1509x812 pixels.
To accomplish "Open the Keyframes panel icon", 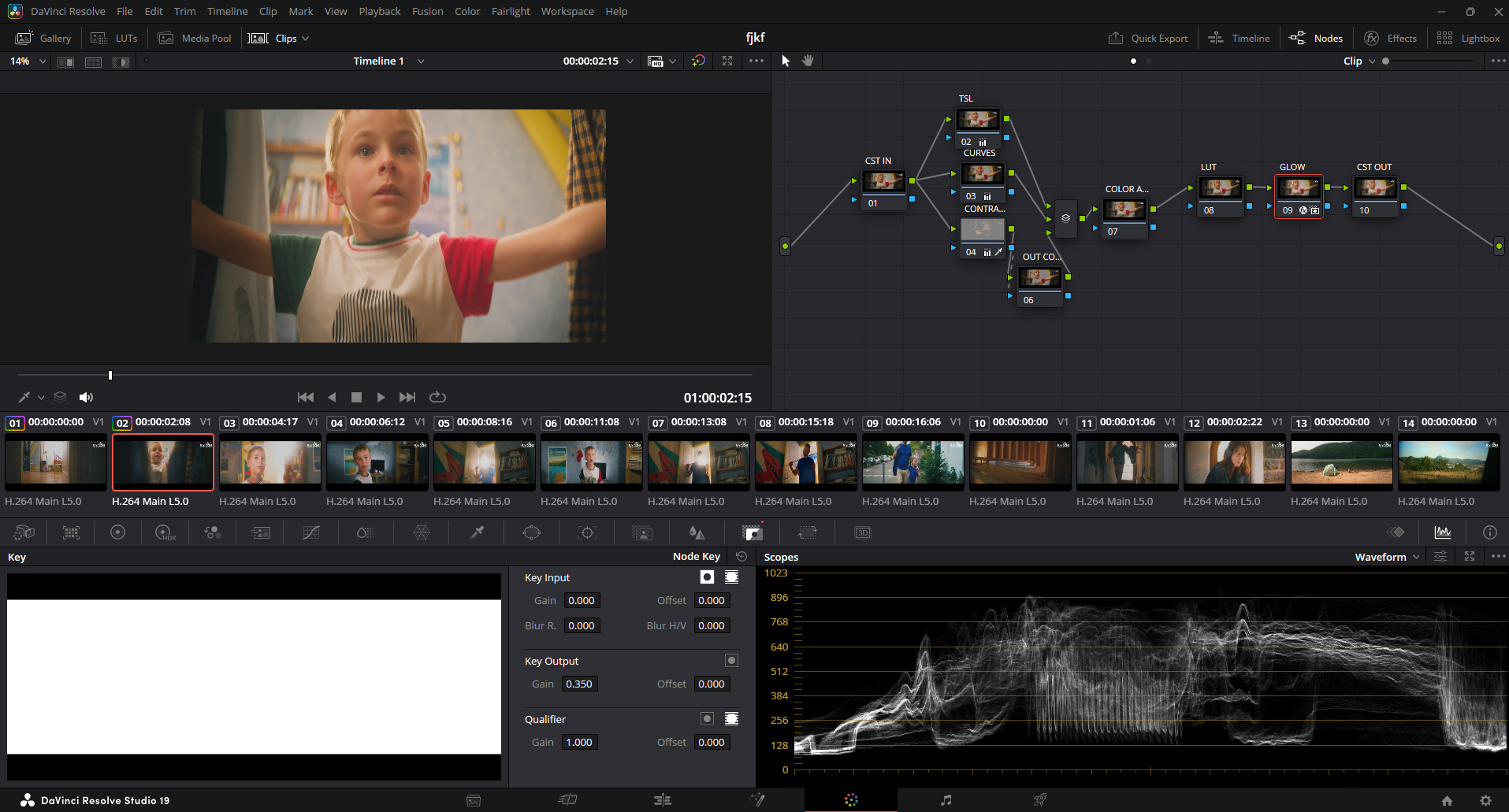I will click(x=1396, y=532).
